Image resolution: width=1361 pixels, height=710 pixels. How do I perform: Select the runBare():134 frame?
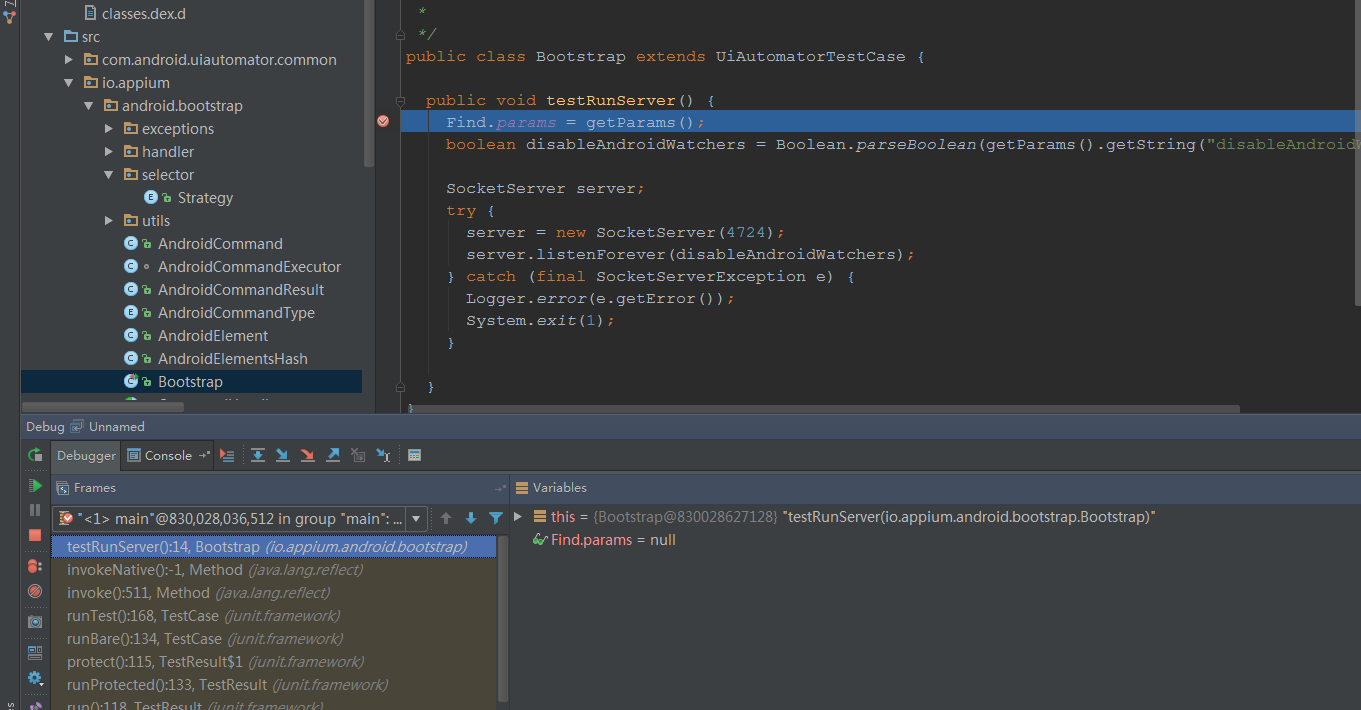[x=274, y=639]
